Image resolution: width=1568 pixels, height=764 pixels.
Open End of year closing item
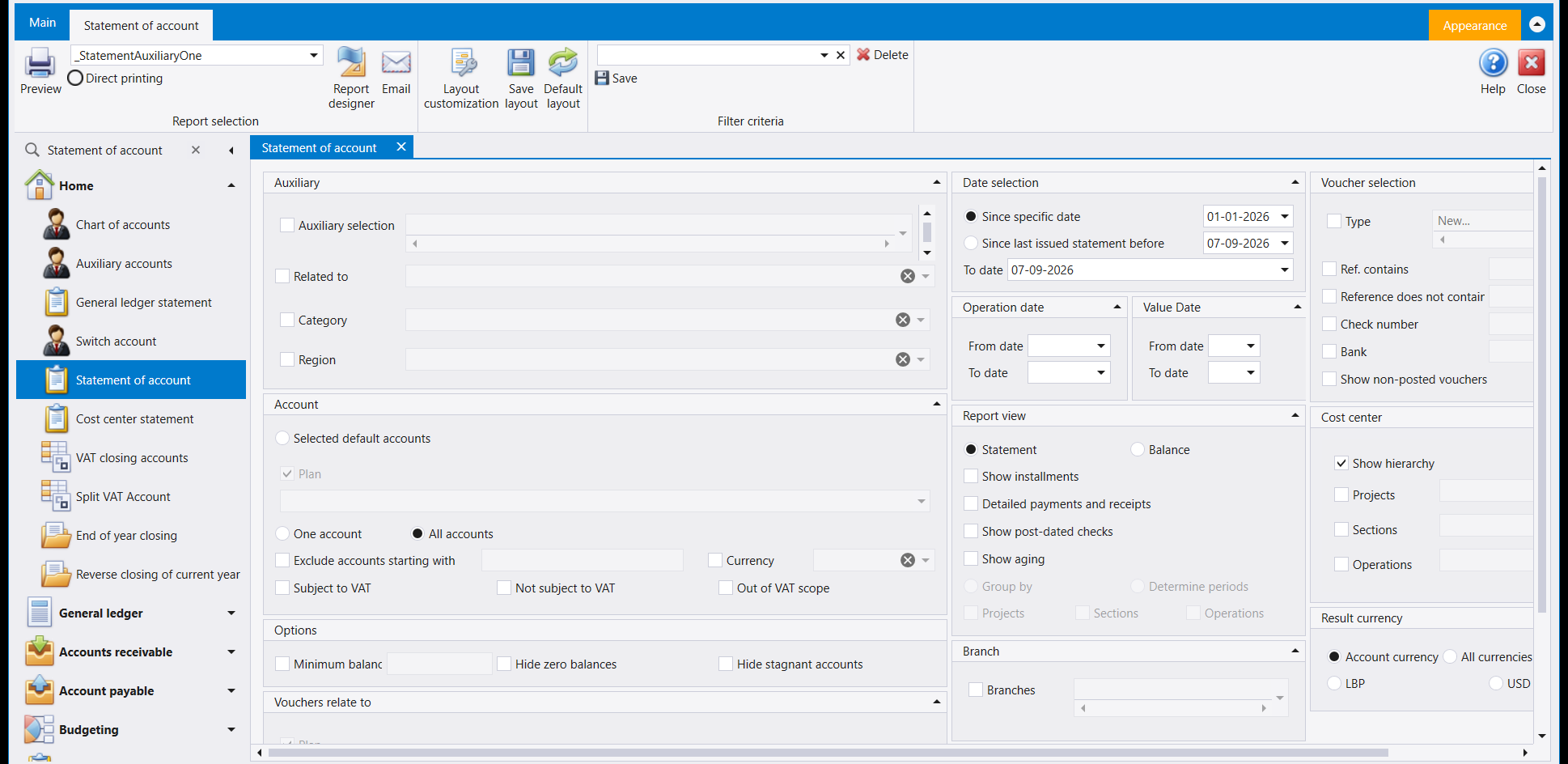tap(131, 536)
